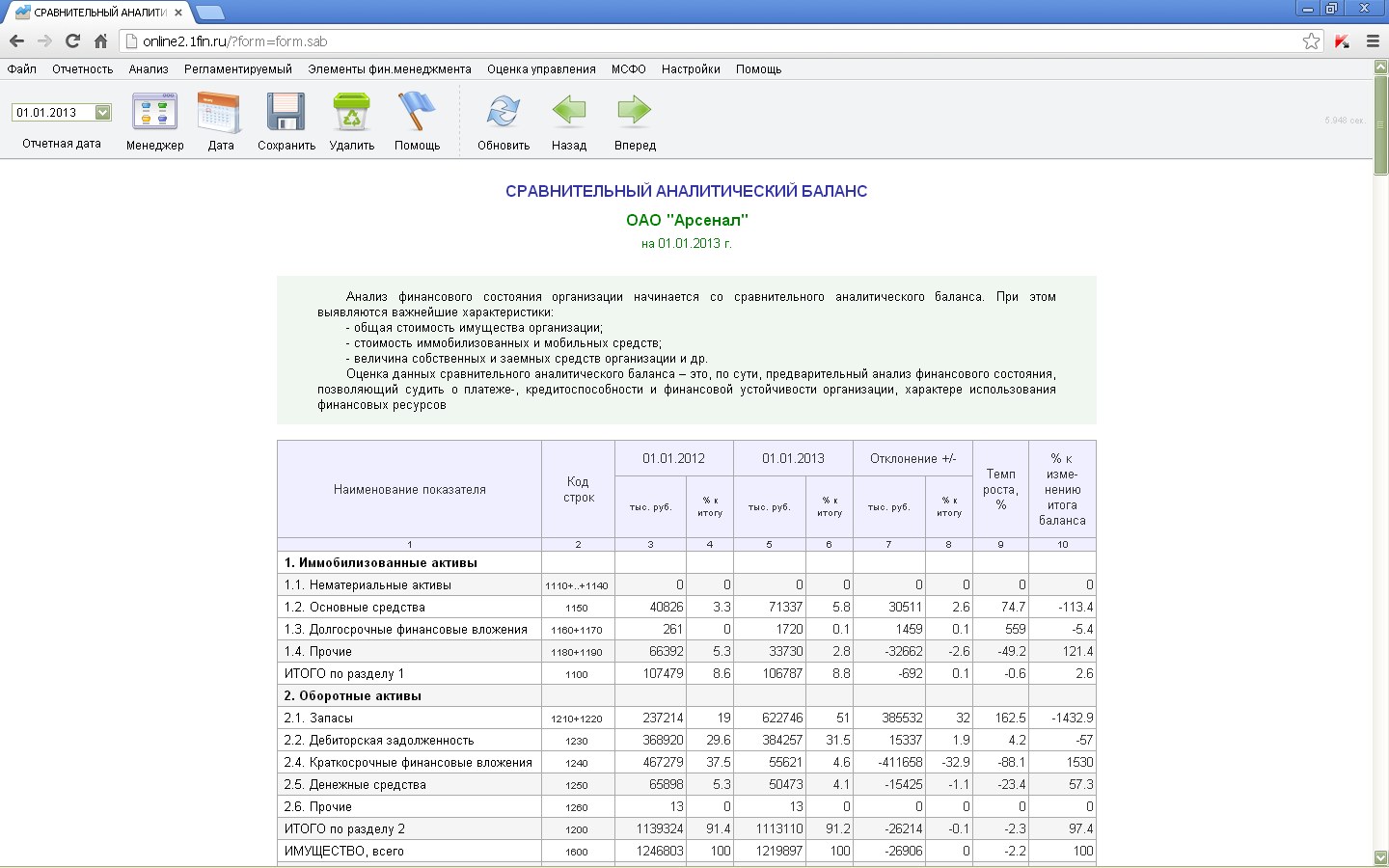The height and width of the screenshot is (868, 1389).
Task: Open the Регламентируемый menu
Action: (x=238, y=69)
